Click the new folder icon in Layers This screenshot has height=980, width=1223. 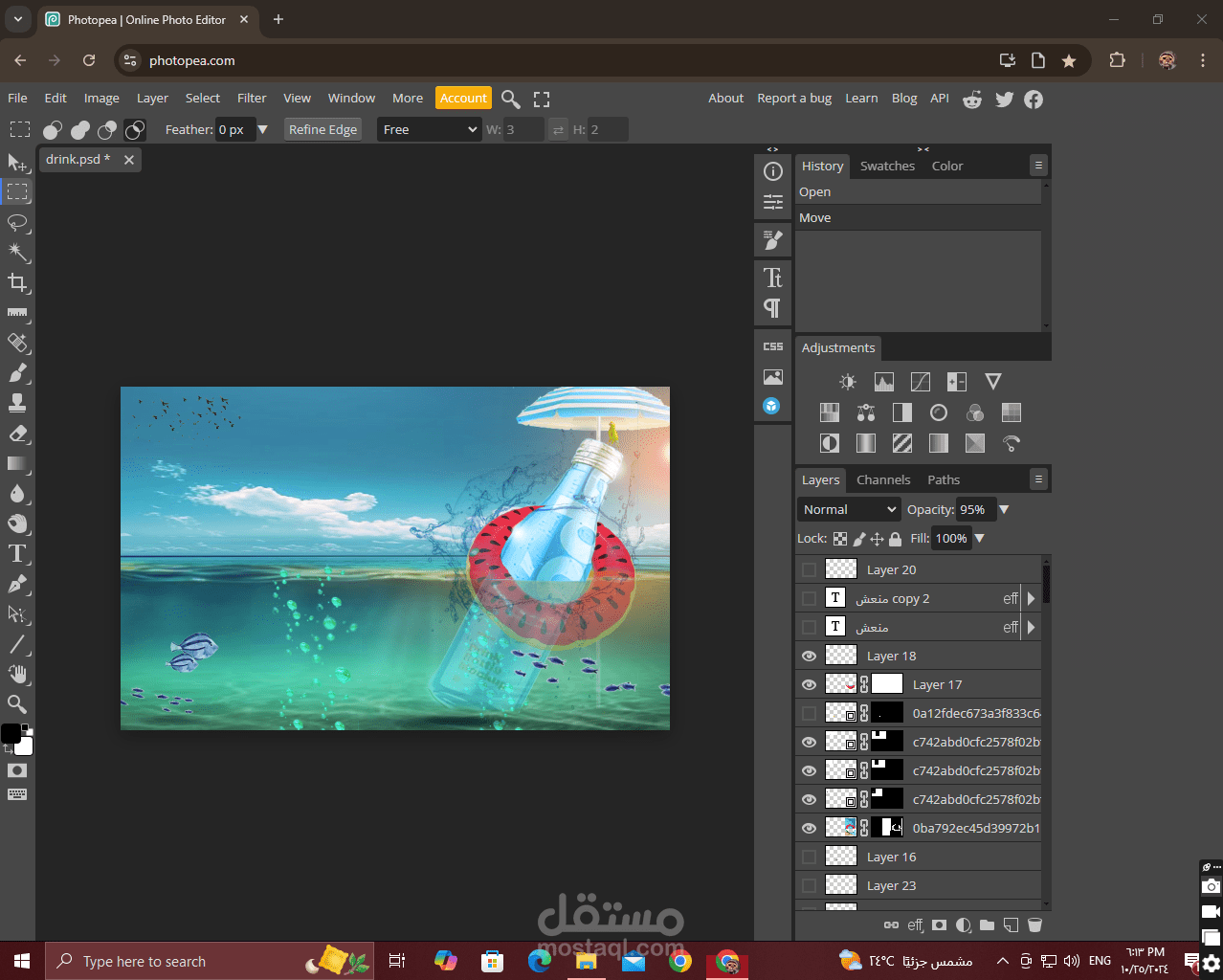pyautogui.click(x=987, y=925)
